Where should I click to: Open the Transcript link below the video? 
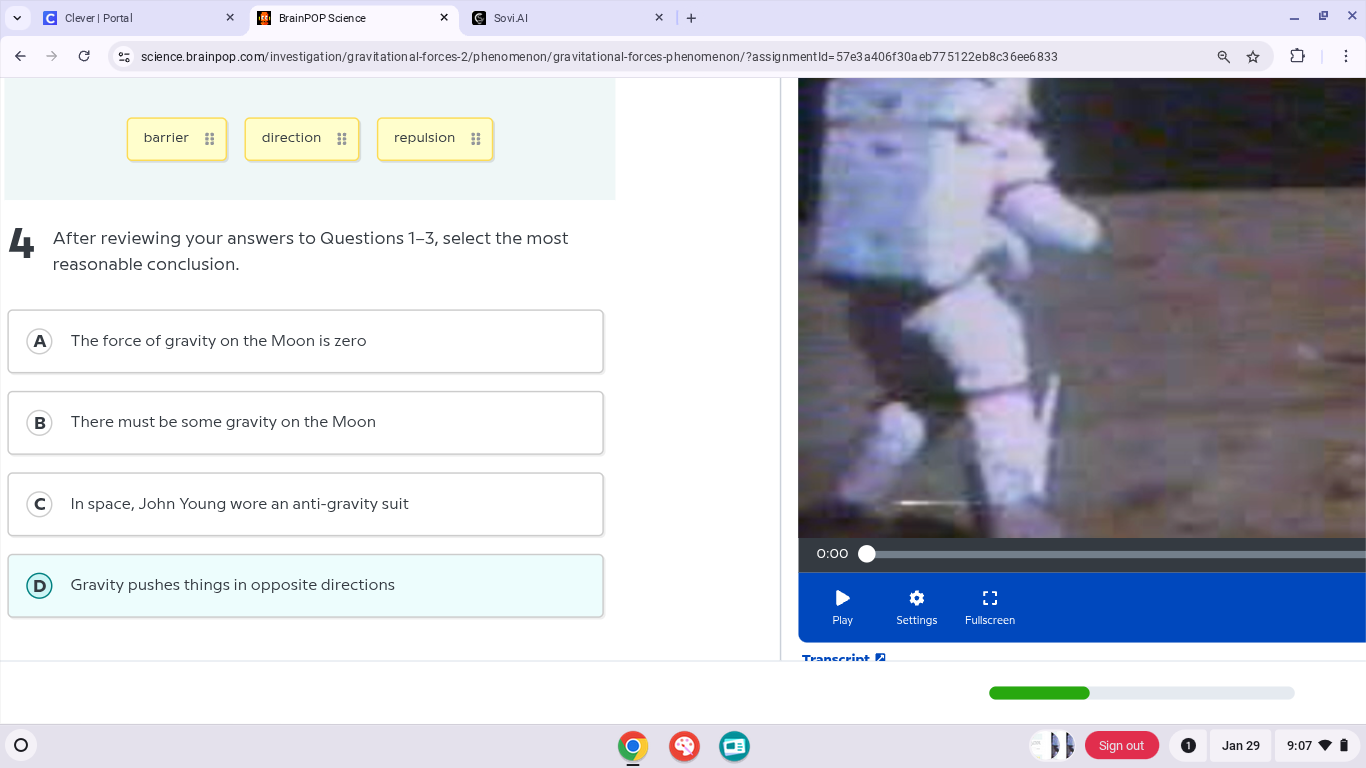tap(836, 658)
